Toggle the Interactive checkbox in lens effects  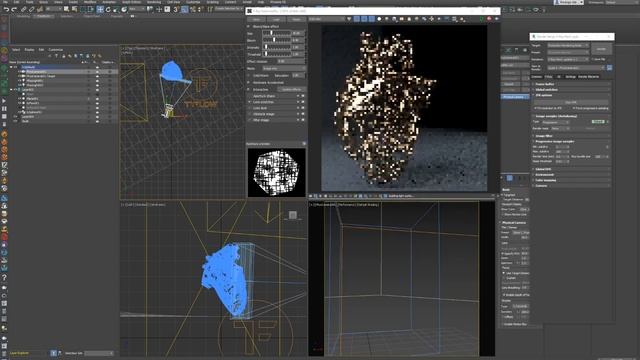coord(248,89)
